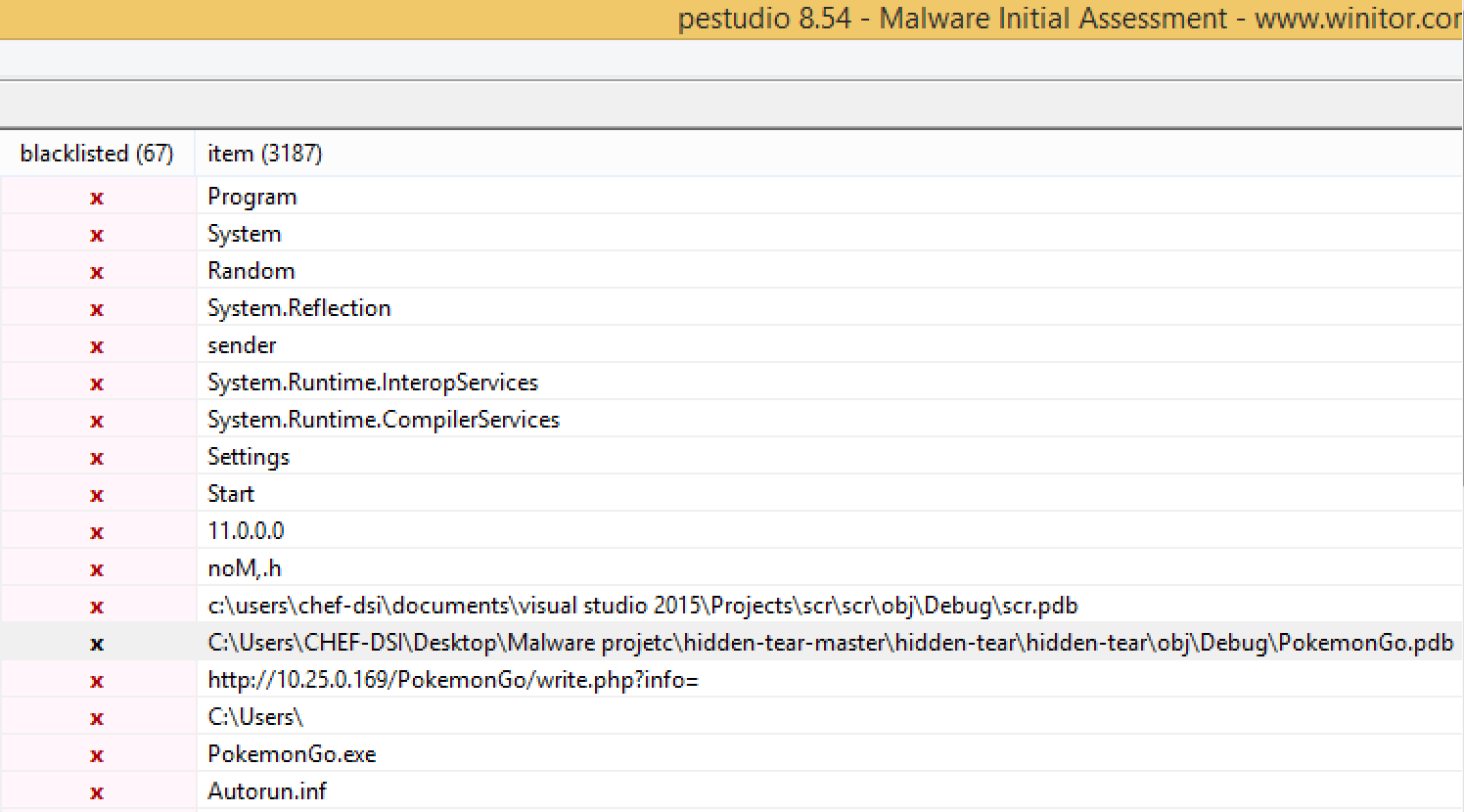
Task: Click the blacklist x for Settings row
Action: point(97,458)
